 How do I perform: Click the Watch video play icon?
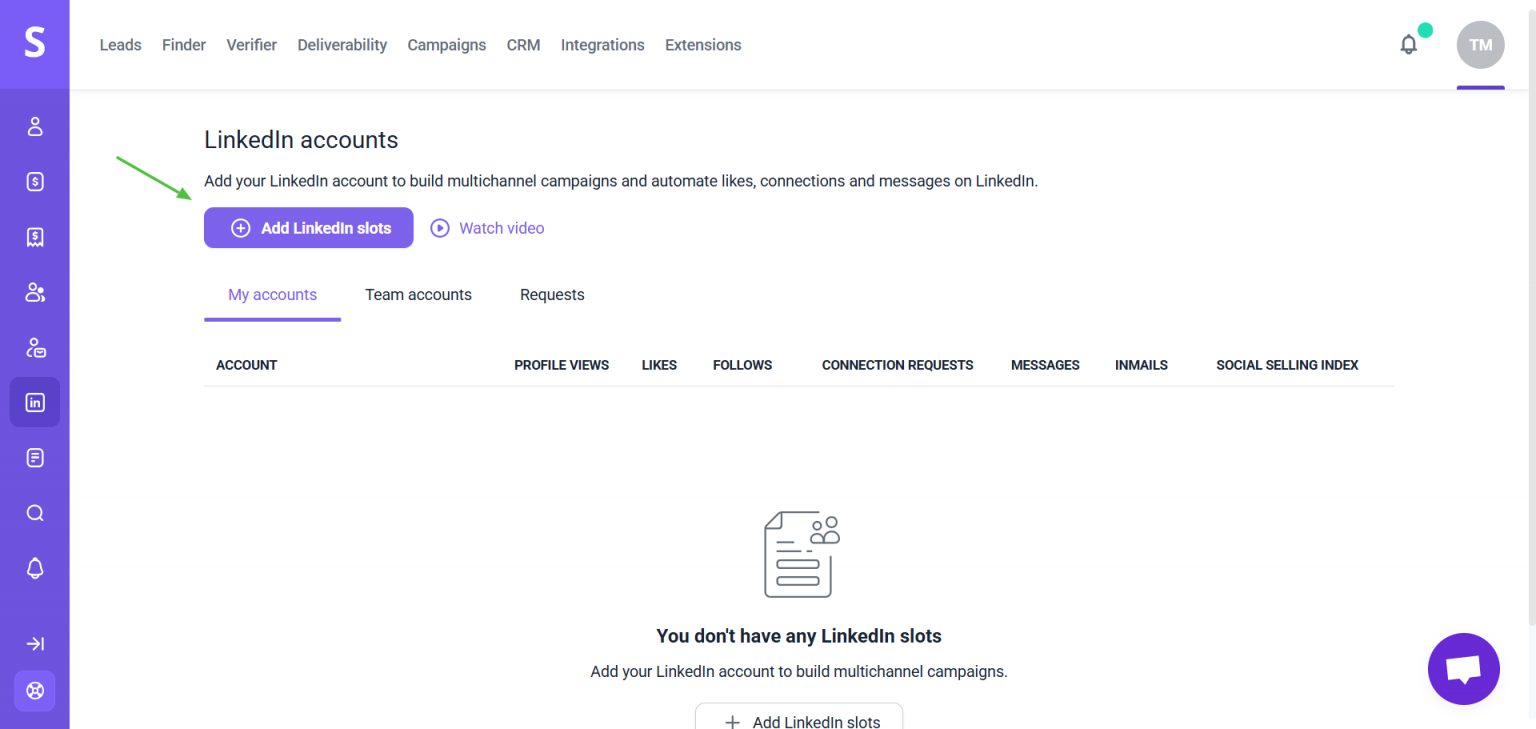[x=440, y=228]
